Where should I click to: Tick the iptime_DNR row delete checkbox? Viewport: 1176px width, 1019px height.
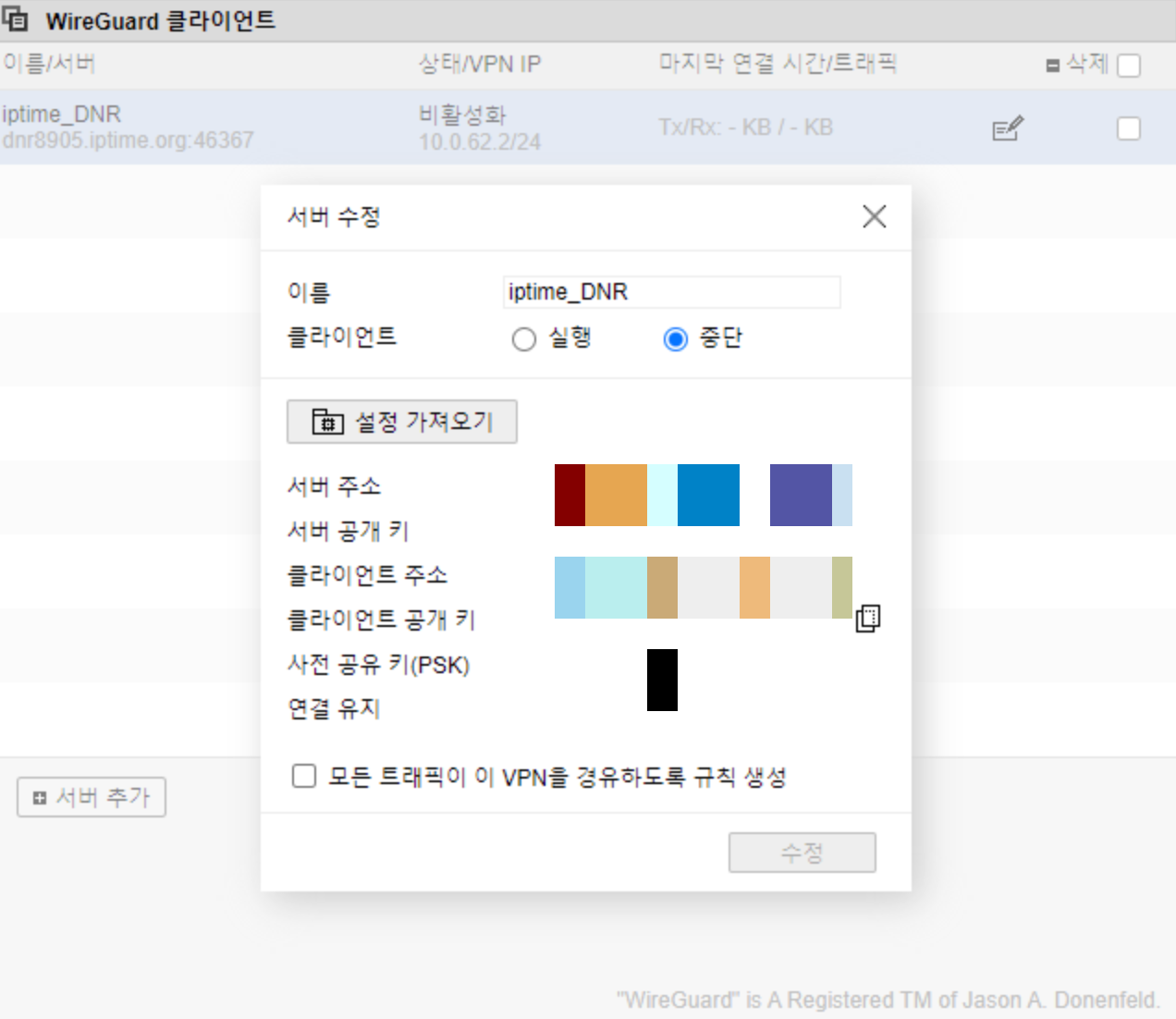(1129, 129)
